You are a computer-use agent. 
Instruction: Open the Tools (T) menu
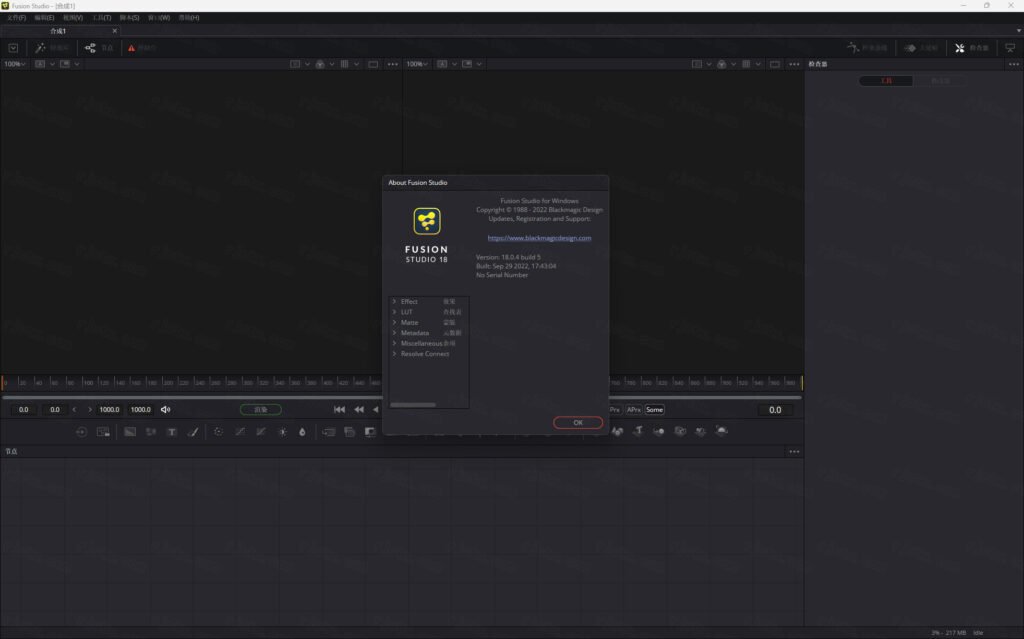[102, 18]
